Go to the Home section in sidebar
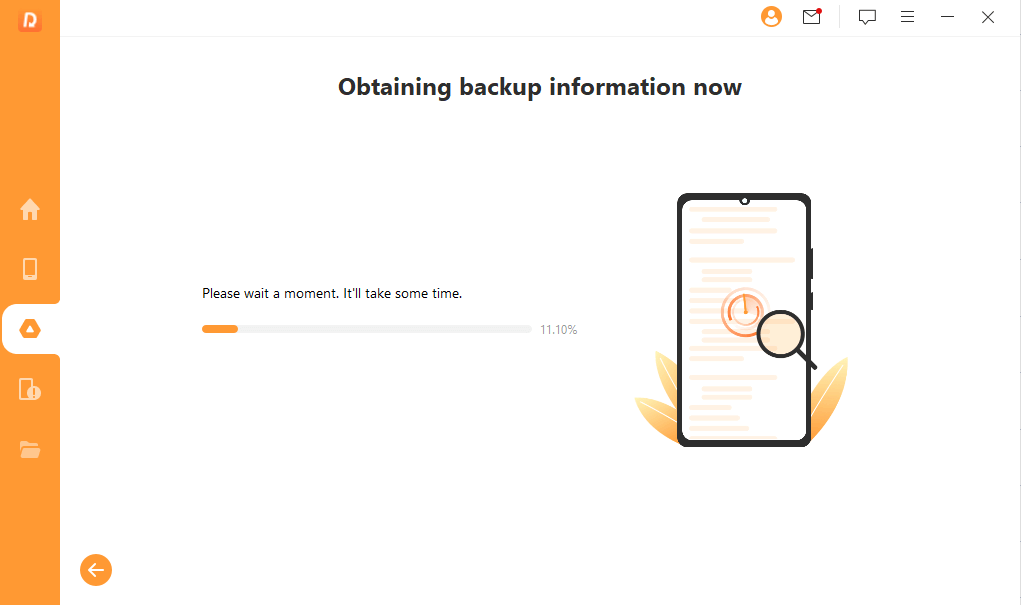 [30, 210]
